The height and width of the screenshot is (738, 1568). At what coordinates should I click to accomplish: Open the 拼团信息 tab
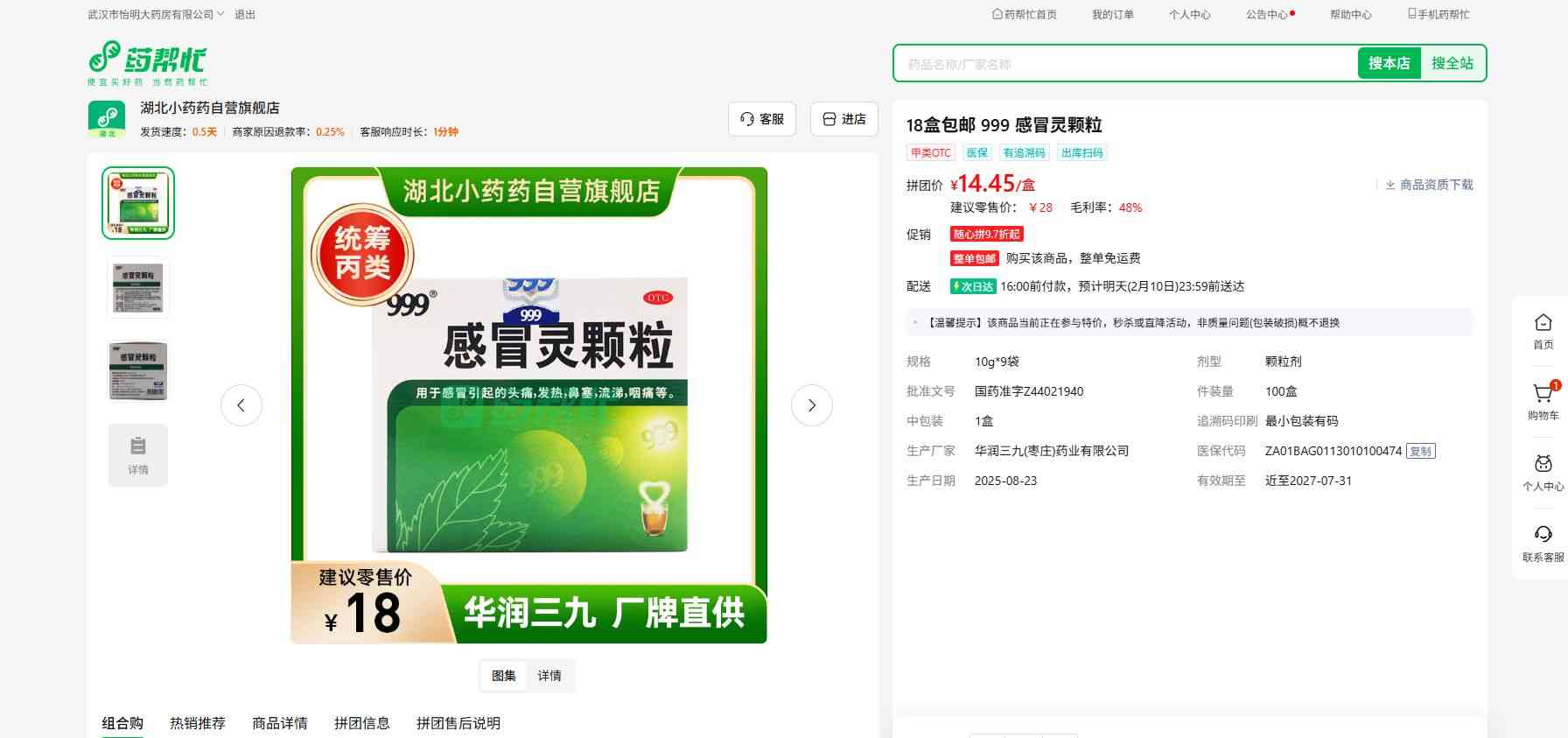point(361,723)
